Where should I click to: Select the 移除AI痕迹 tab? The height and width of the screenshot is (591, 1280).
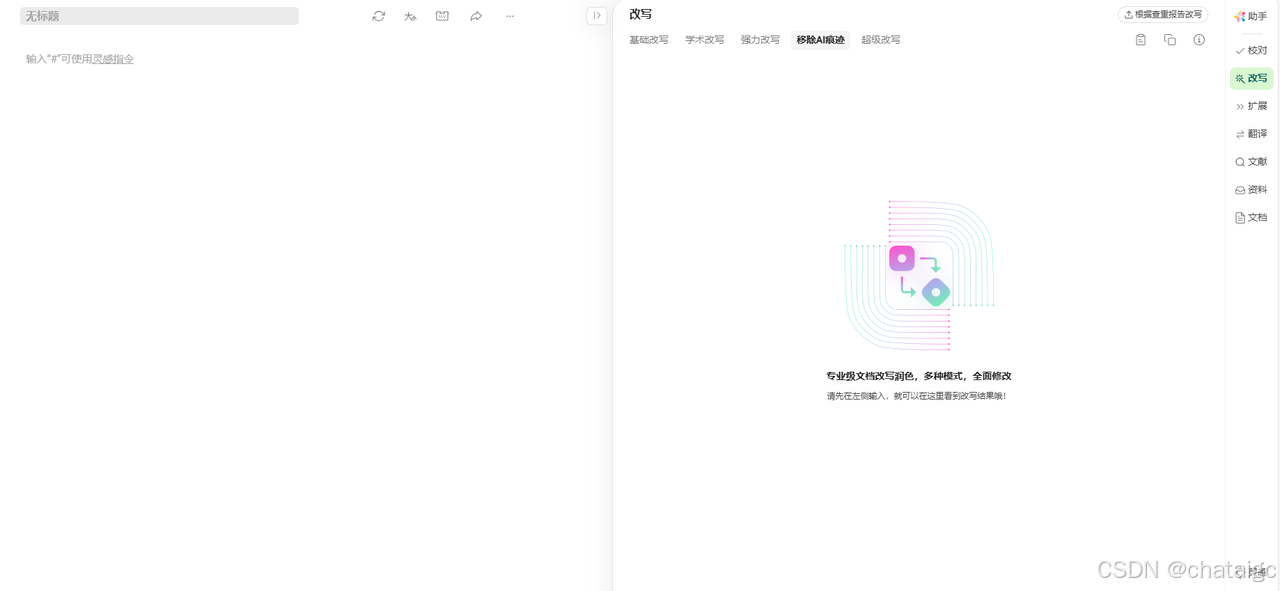tap(820, 40)
